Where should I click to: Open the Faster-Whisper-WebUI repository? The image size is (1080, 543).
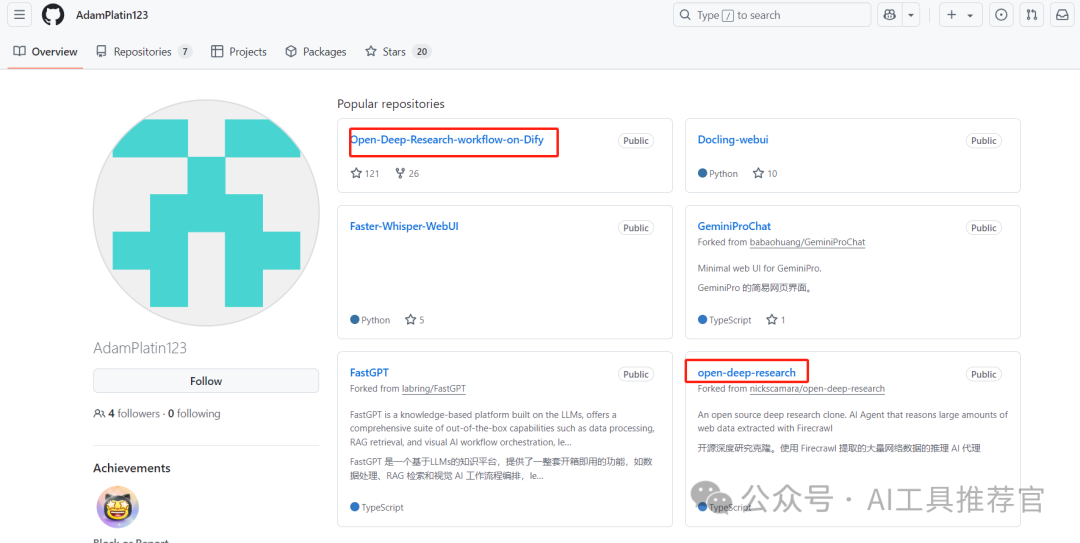pyautogui.click(x=404, y=226)
